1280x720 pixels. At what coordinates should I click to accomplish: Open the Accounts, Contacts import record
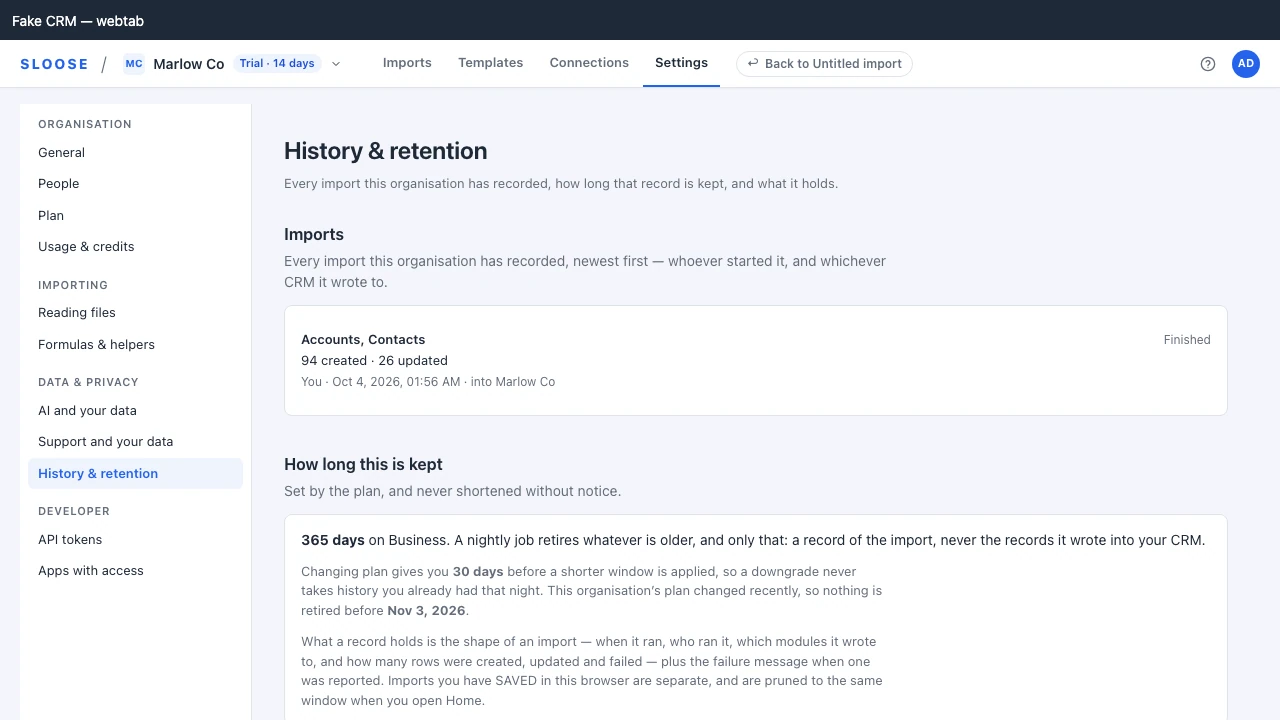755,360
